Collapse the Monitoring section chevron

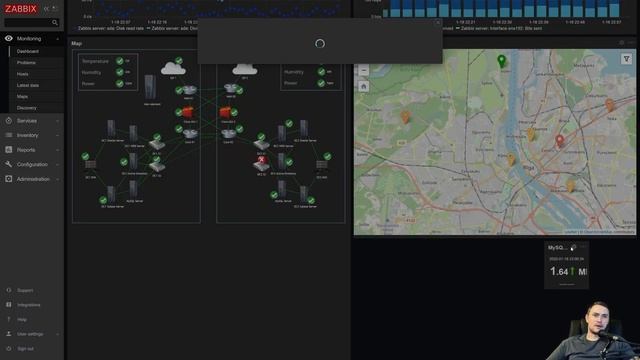click(x=58, y=39)
